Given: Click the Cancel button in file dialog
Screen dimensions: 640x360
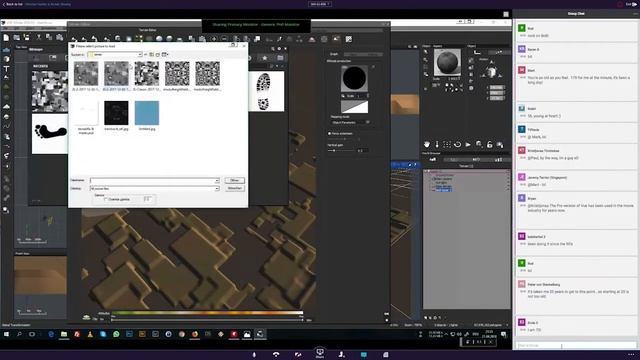Looking at the screenshot, I should click(234, 188).
